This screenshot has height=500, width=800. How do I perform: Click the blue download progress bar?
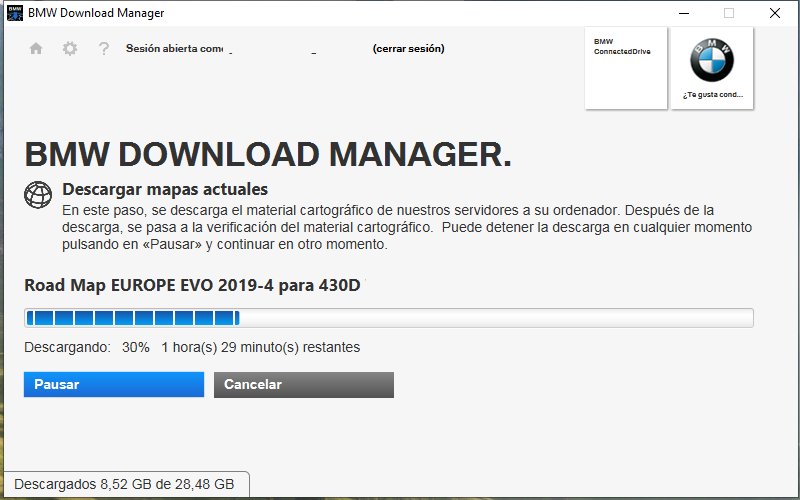coord(389,318)
